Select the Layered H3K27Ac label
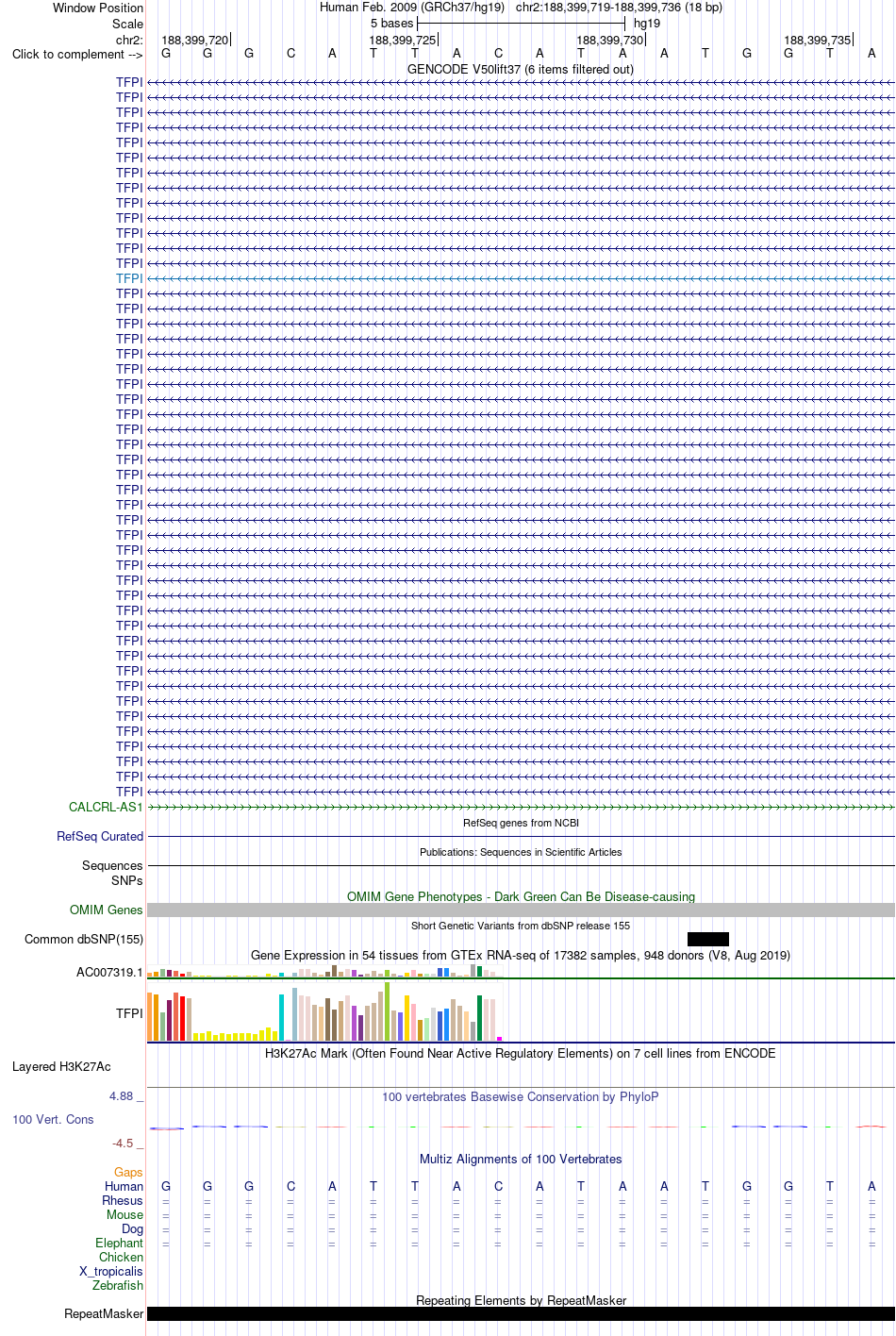 [x=61, y=1066]
